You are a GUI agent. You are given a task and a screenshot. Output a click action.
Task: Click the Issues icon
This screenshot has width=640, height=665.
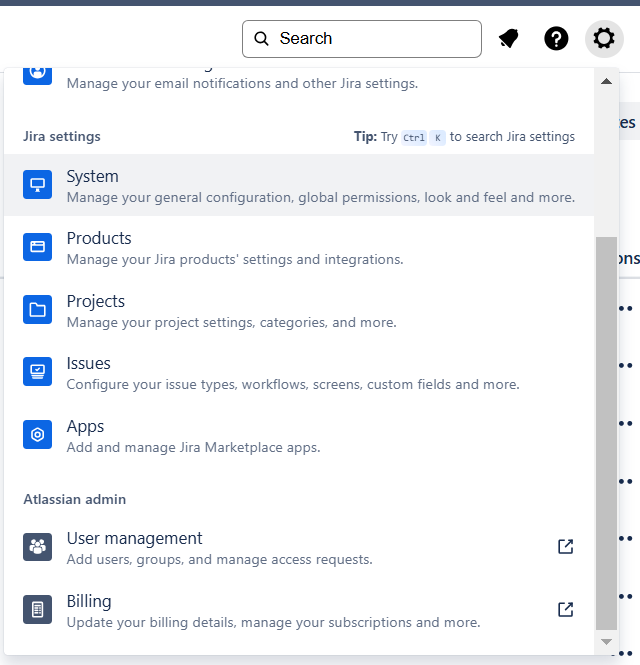click(x=37, y=372)
